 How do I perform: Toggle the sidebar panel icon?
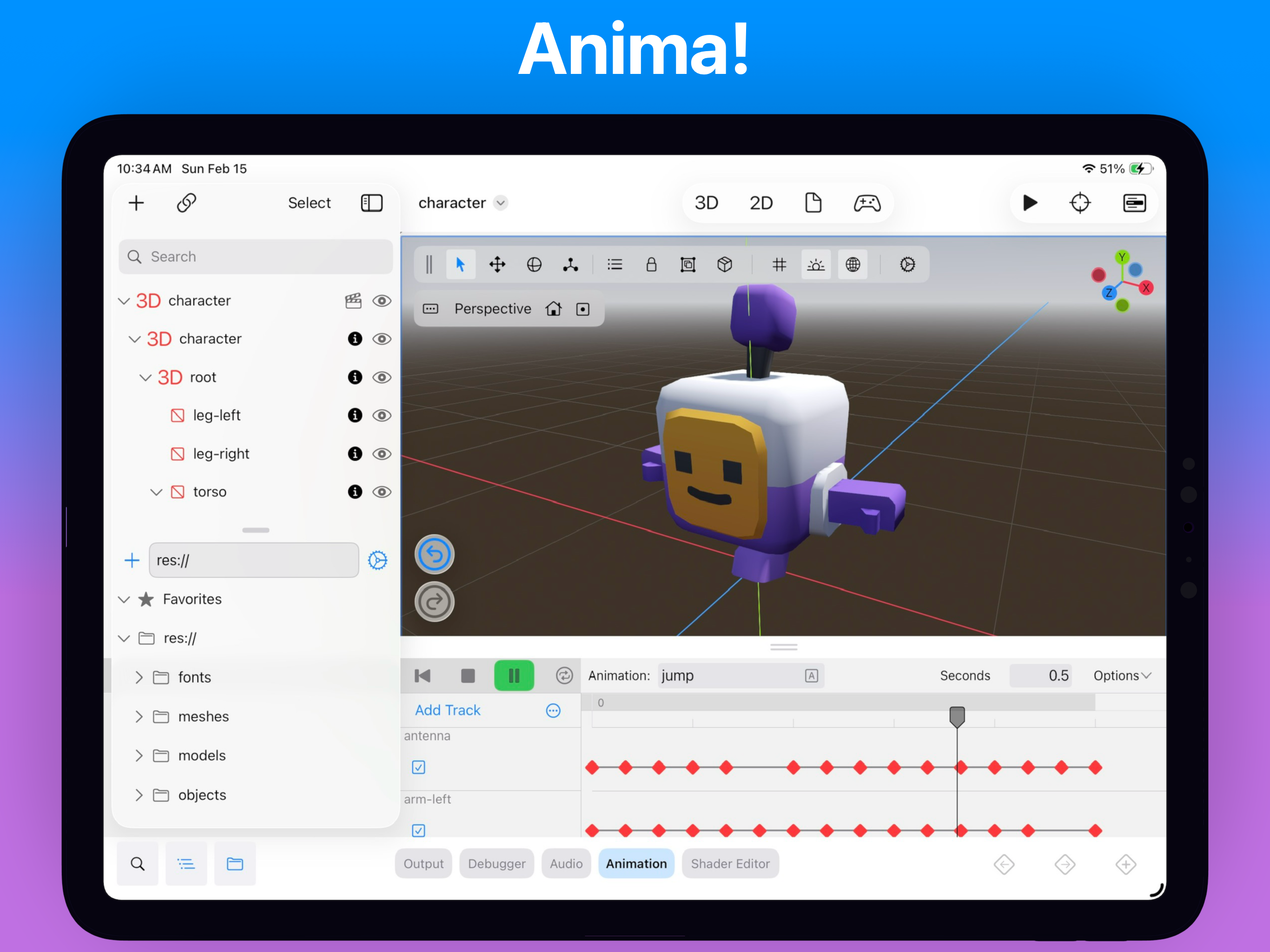pos(371,203)
